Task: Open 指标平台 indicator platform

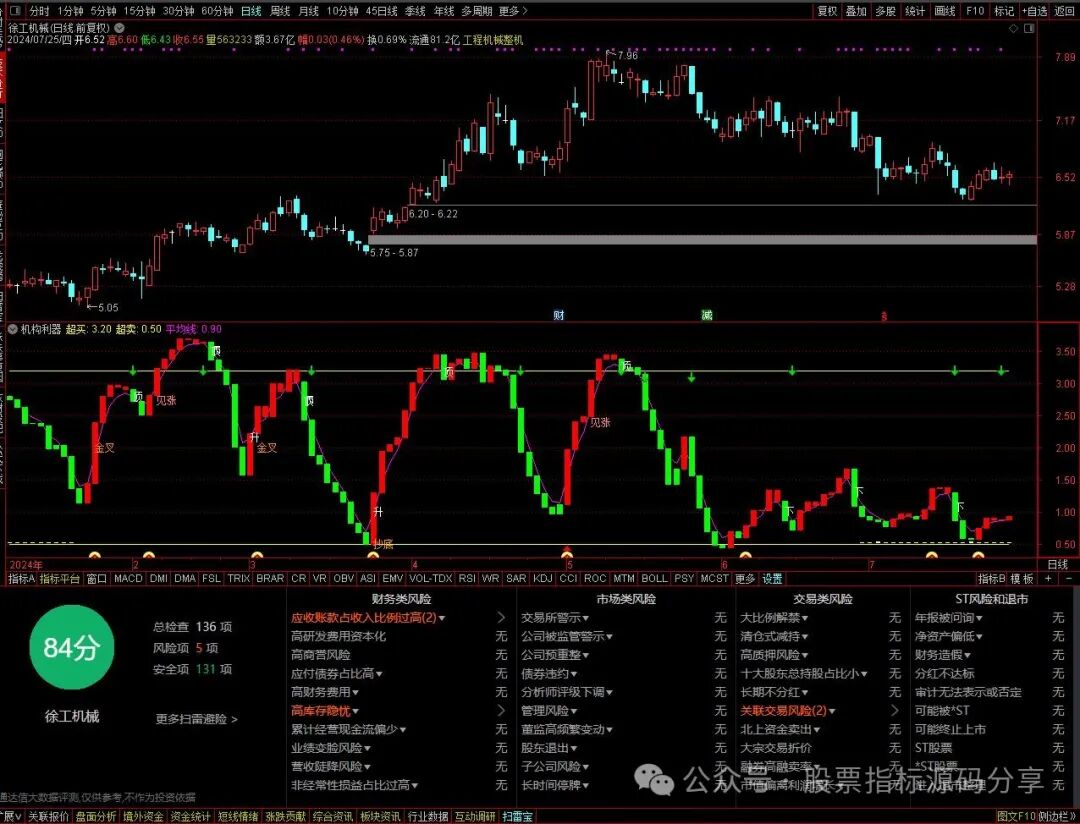Action: [x=59, y=579]
